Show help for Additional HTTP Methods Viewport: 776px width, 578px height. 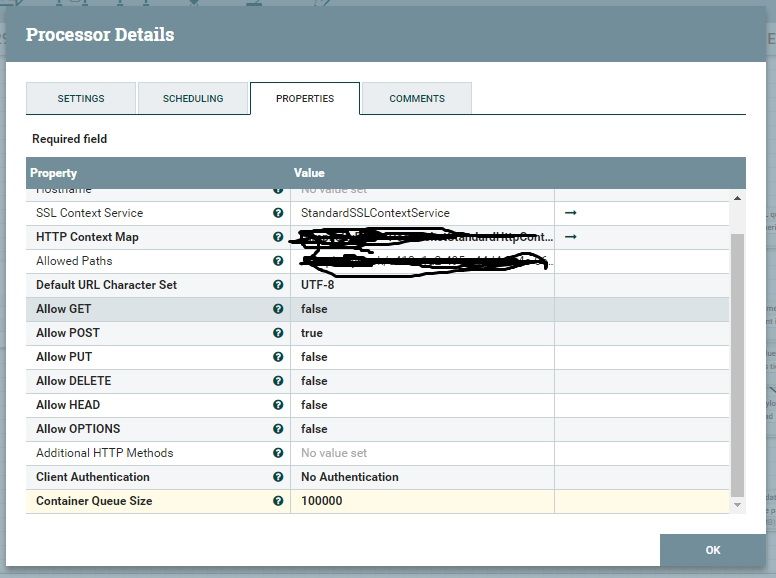pos(278,453)
